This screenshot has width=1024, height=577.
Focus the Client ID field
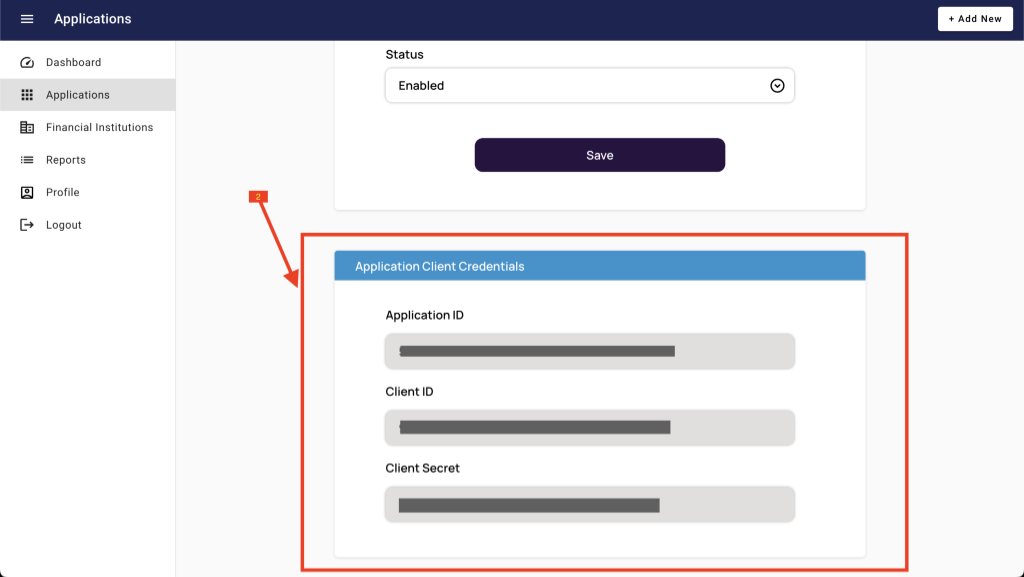coord(589,427)
